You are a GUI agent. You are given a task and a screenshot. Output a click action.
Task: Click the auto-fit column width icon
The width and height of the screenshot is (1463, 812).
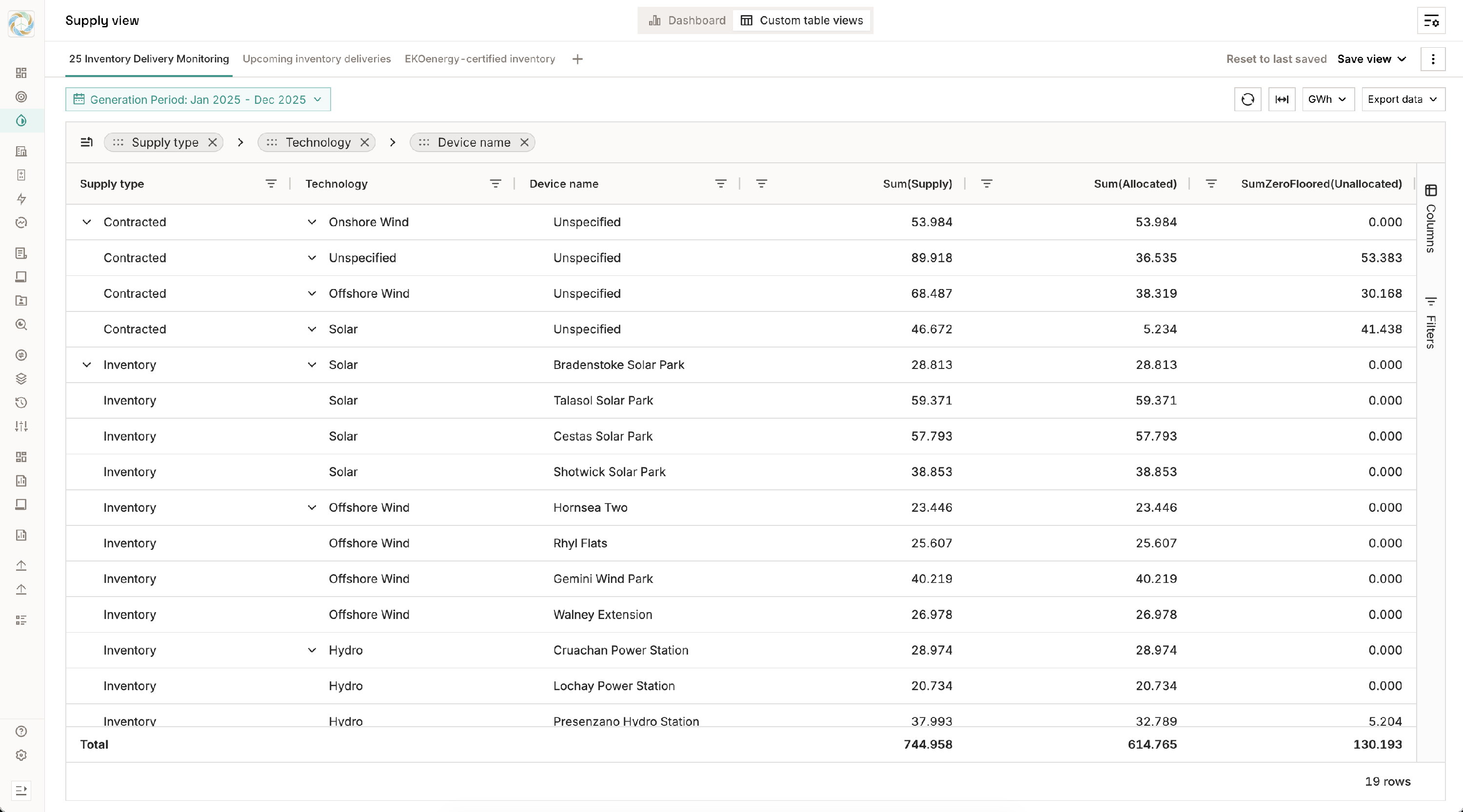point(1281,99)
